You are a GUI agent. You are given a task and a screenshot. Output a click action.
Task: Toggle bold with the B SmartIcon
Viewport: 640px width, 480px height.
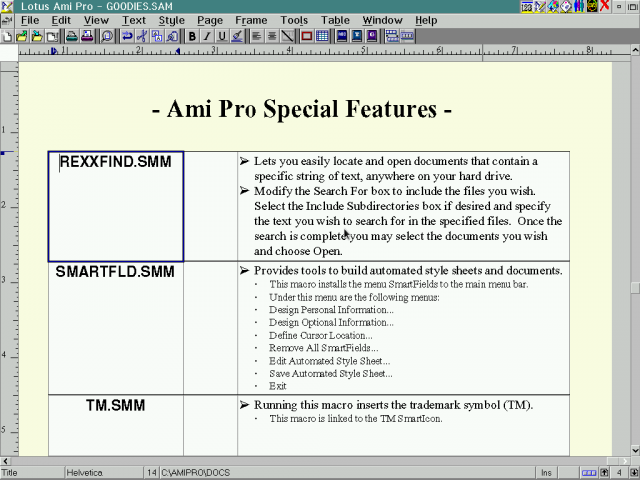click(192, 36)
